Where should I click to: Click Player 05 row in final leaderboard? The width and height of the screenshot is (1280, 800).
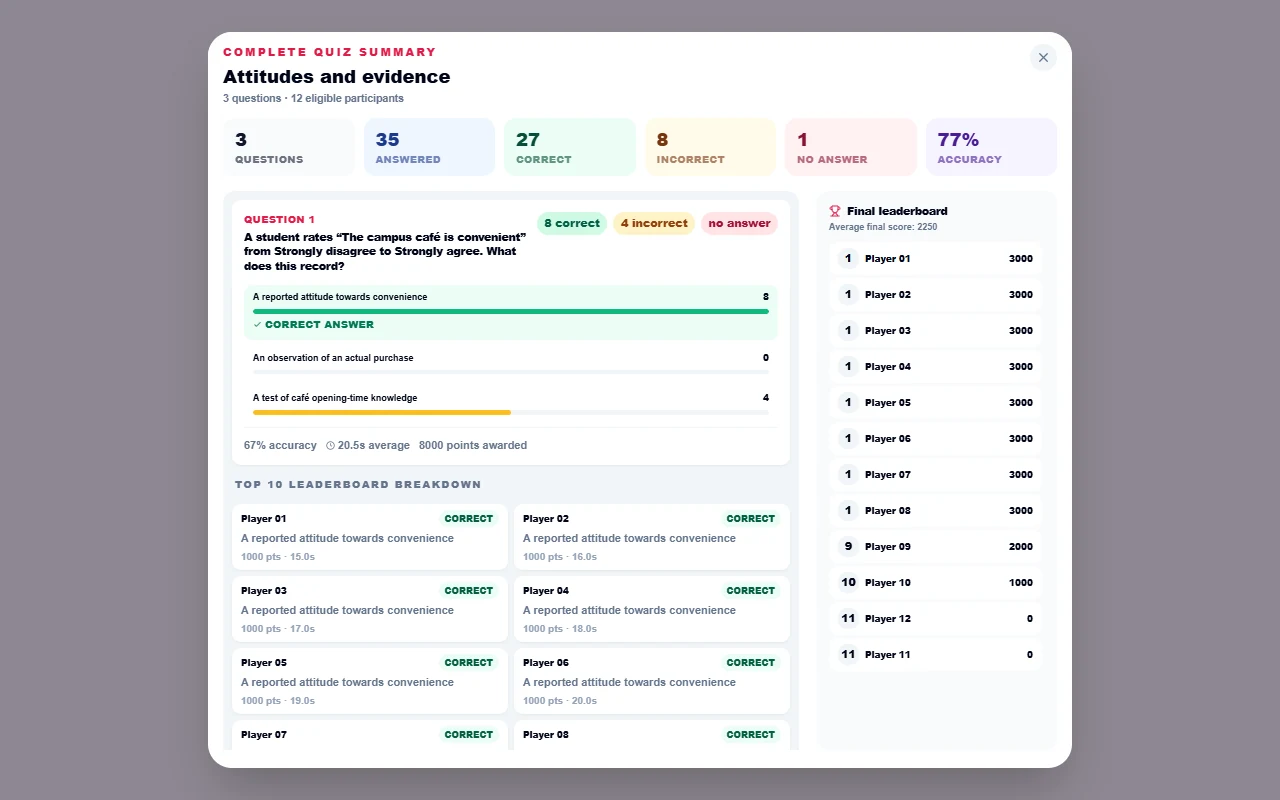[x=935, y=403]
